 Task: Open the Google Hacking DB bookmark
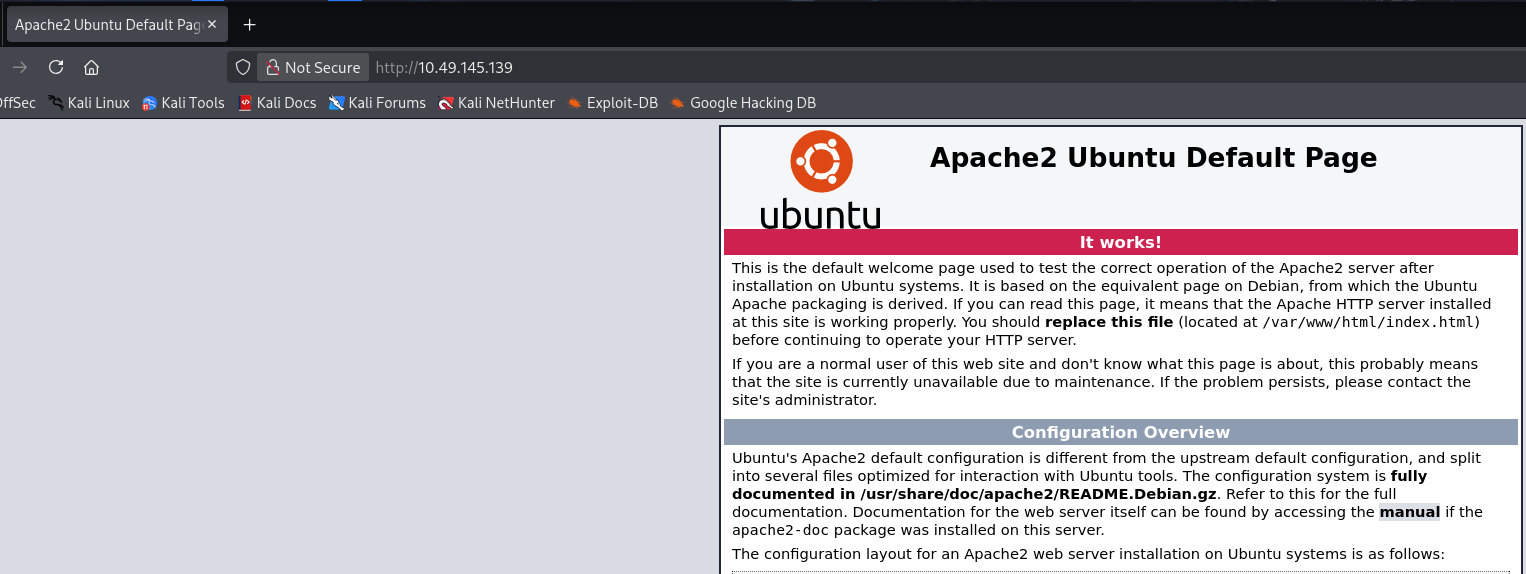coord(743,103)
